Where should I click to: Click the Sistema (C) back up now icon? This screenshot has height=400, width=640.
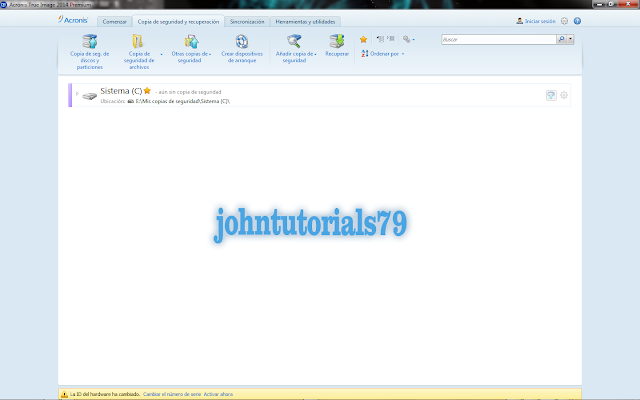551,95
